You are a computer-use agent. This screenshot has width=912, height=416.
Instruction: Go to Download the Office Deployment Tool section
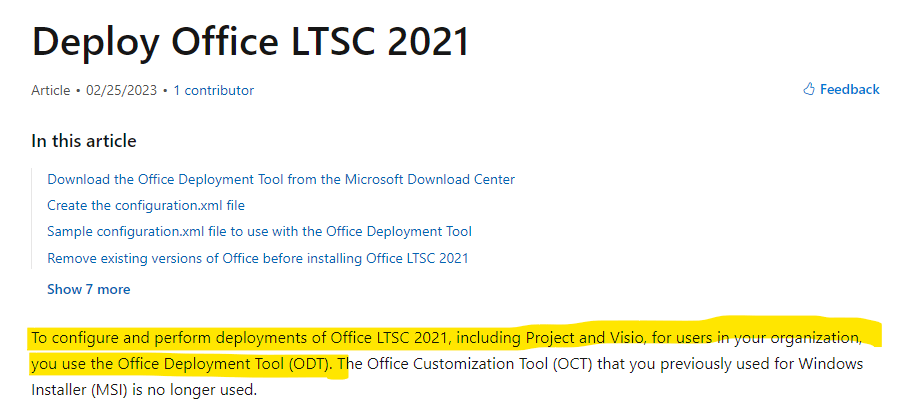[281, 179]
